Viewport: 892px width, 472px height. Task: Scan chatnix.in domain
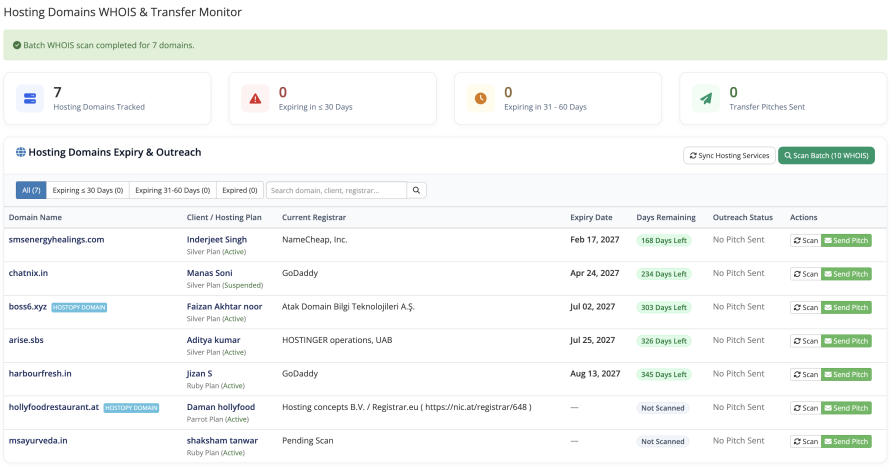pyautogui.click(x=806, y=274)
